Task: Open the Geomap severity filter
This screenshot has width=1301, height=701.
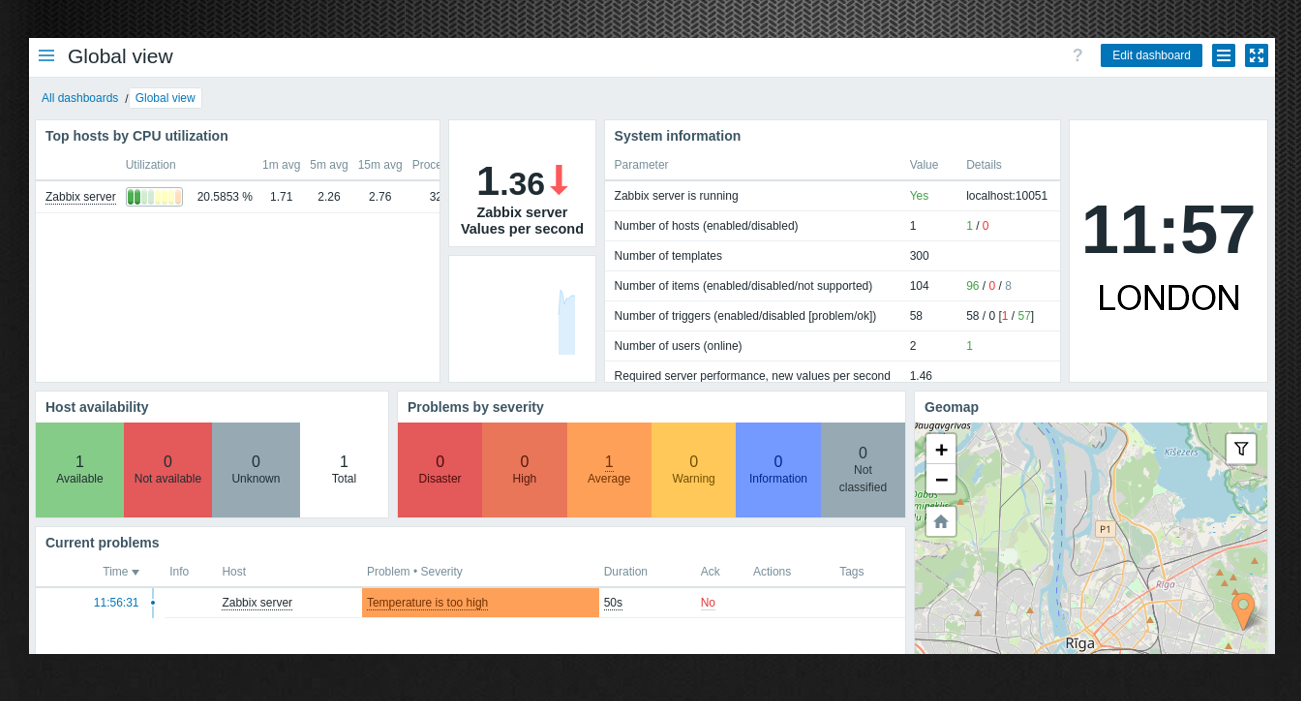Action: [1241, 449]
